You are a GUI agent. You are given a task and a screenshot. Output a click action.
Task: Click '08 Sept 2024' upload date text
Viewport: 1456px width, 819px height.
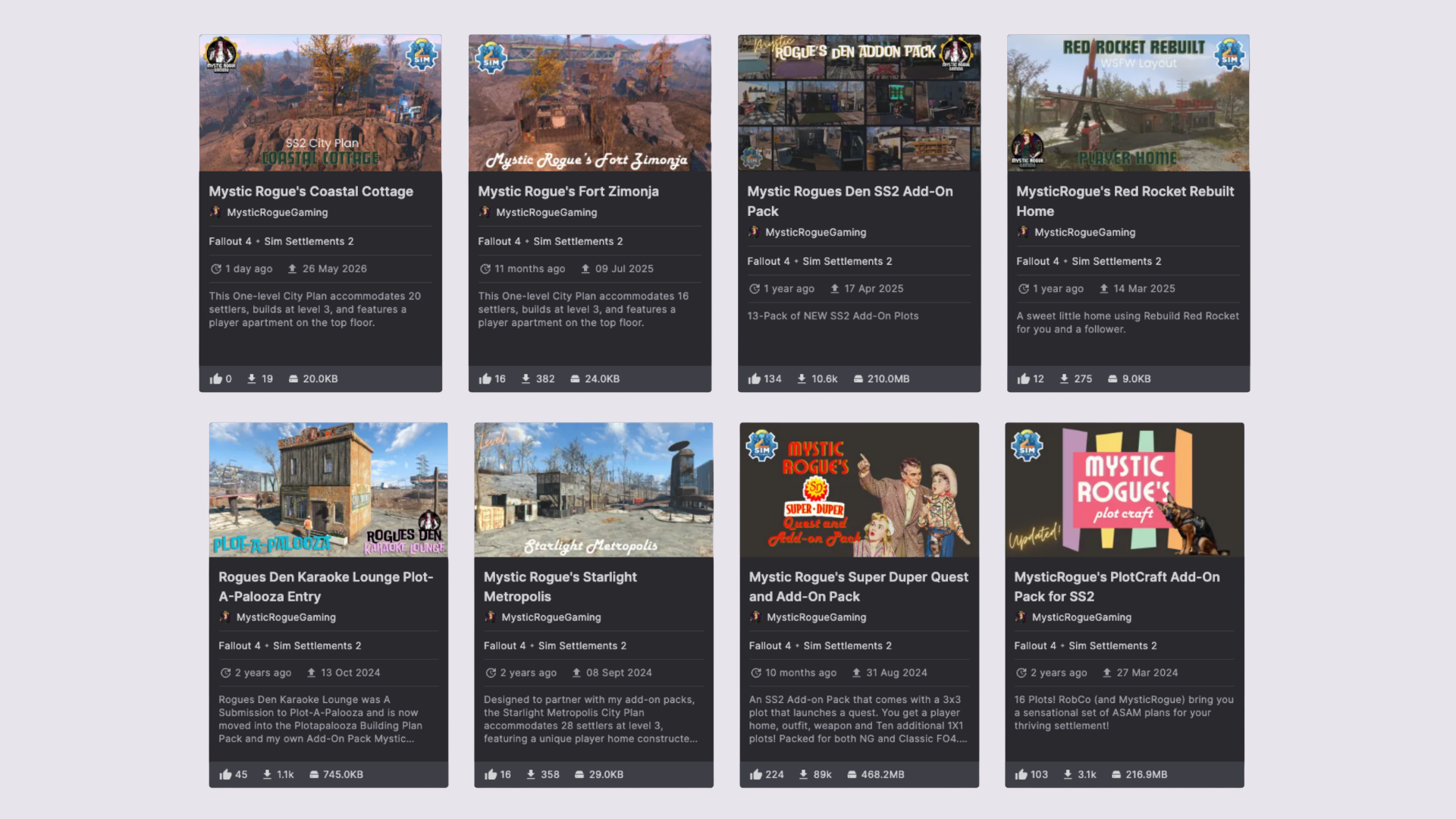point(619,673)
